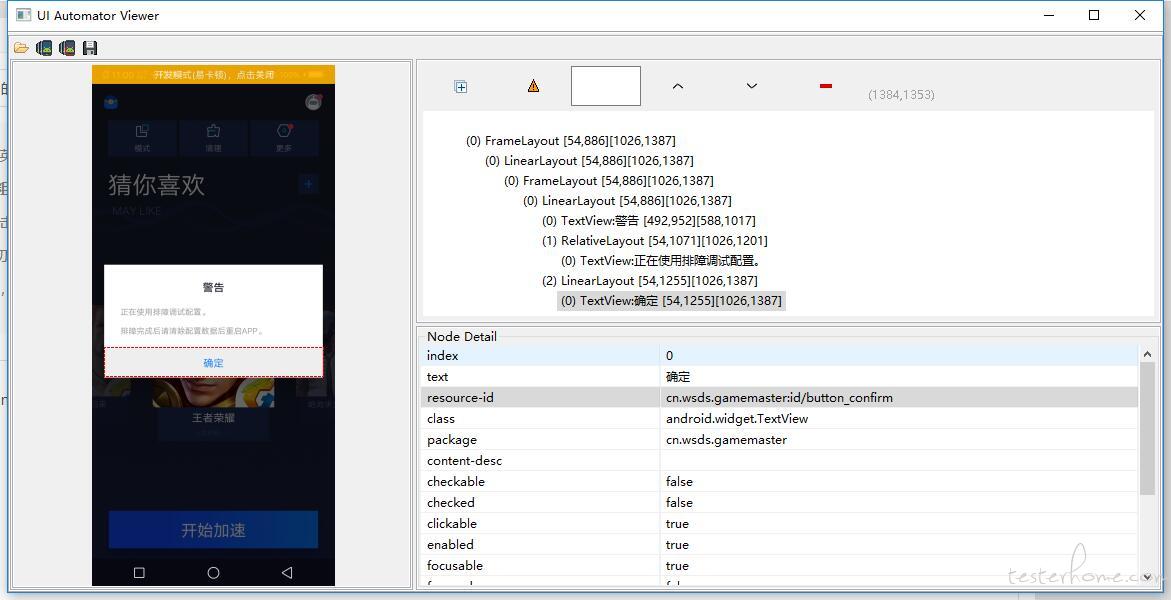
Task: Click the 猜你喜欢 heading in the phone preview
Action: [156, 185]
